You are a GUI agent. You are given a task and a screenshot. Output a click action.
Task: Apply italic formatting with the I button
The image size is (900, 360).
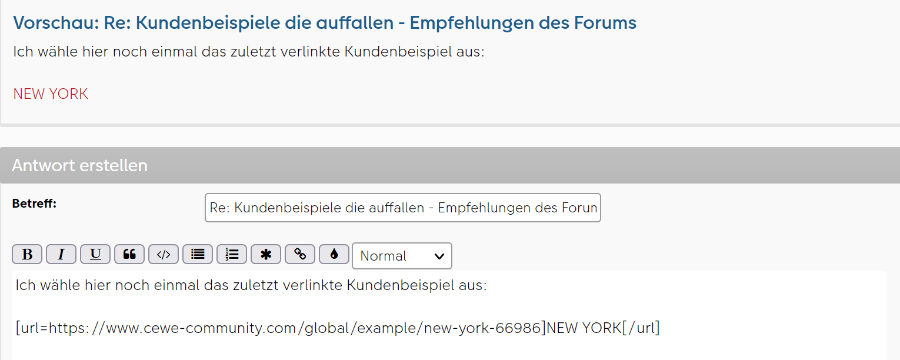61,254
